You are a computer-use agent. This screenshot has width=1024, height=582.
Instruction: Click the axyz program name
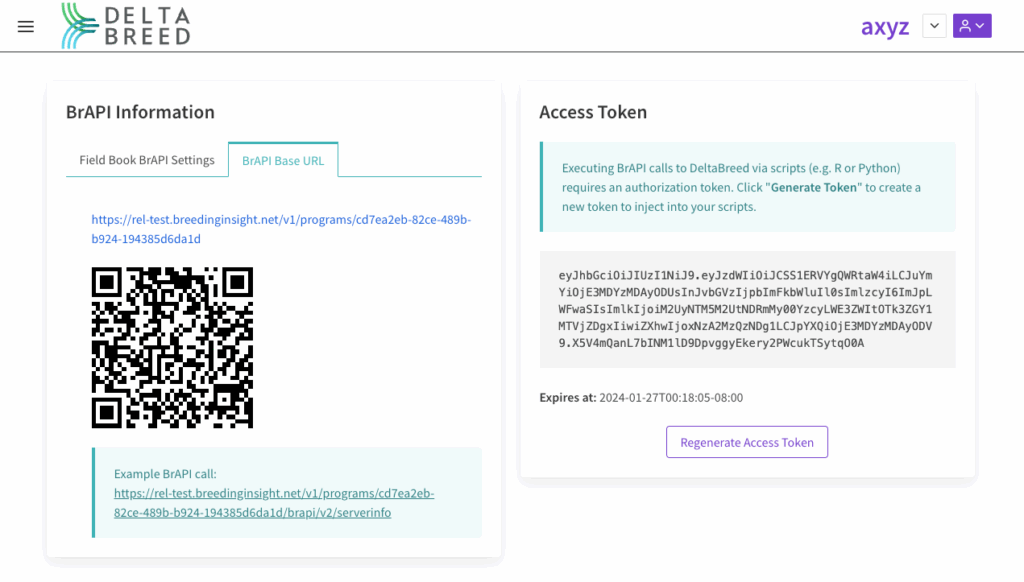click(885, 27)
